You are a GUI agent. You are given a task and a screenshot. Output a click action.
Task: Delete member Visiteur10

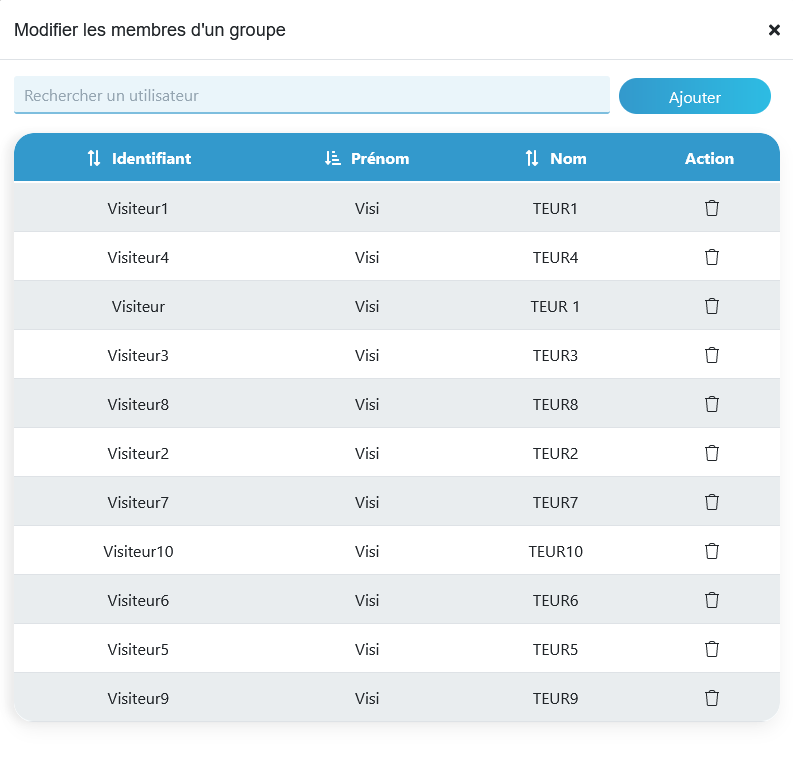[x=712, y=551]
